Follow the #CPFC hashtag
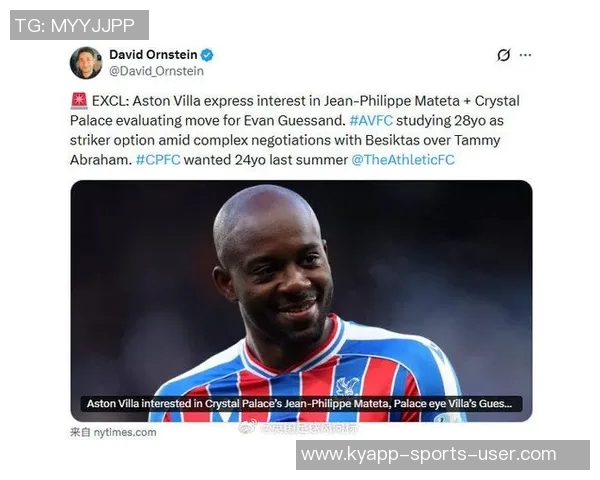The height and width of the screenshot is (480, 600). coord(158,160)
